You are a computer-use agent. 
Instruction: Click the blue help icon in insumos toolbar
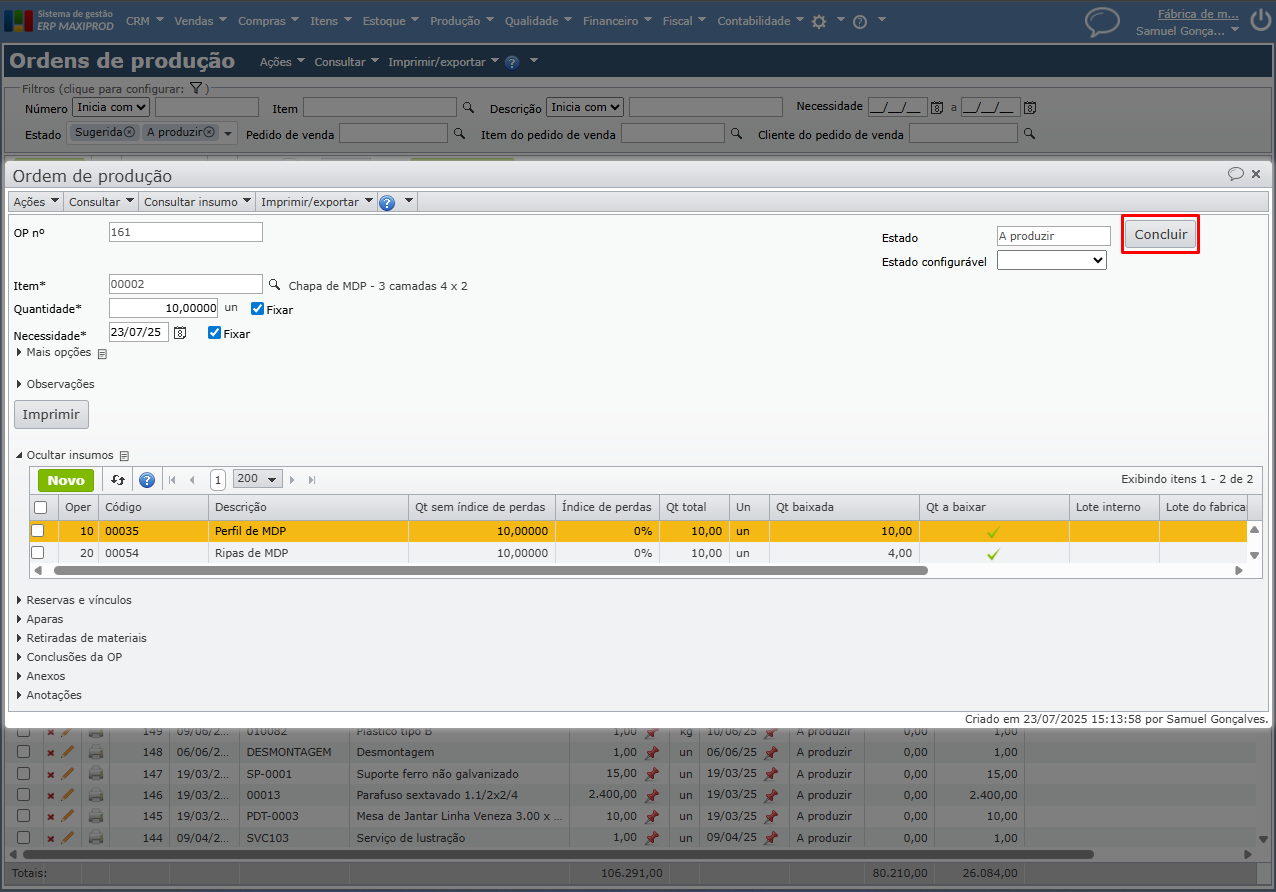pos(147,480)
